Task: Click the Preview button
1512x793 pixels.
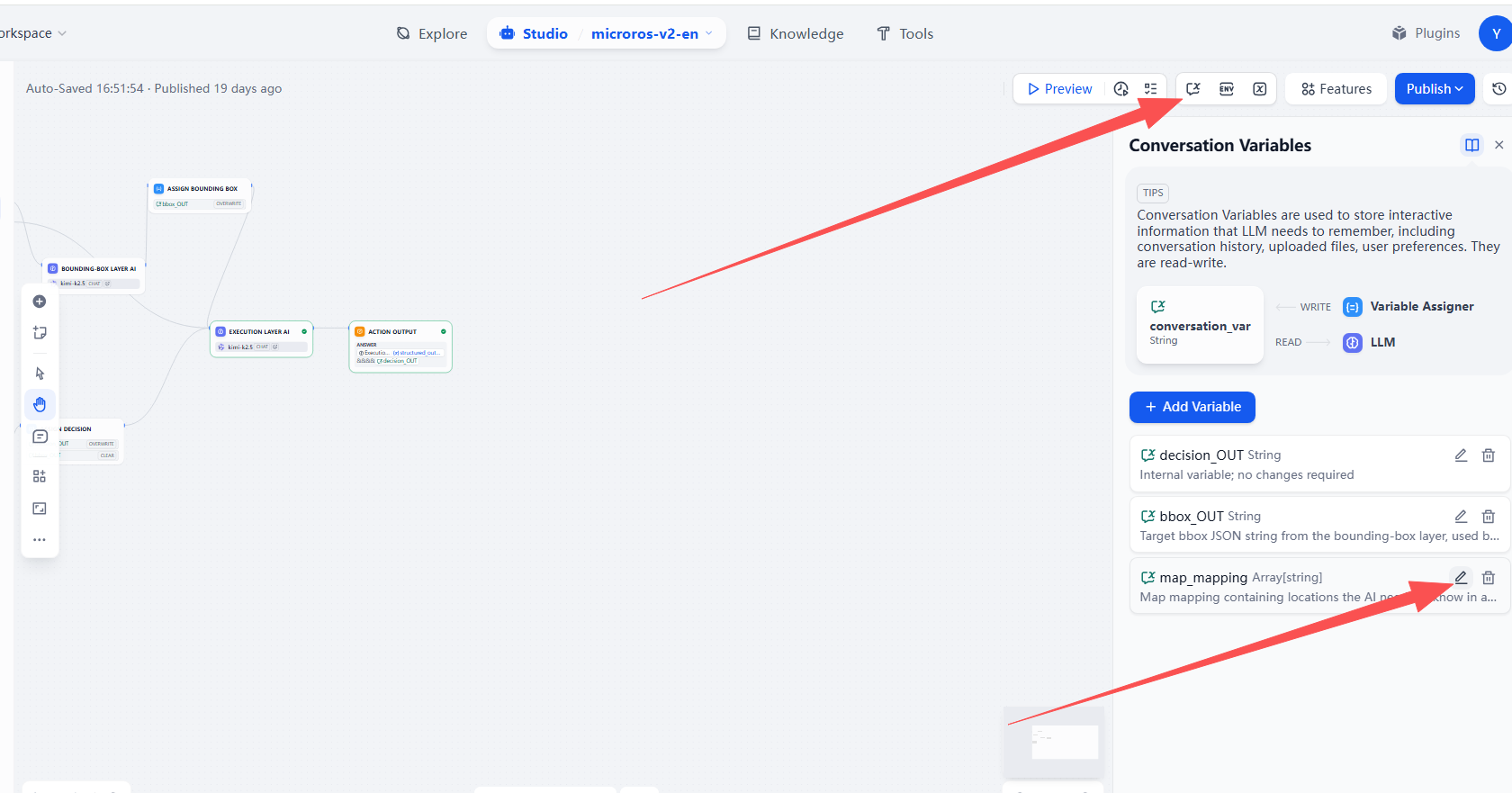Action: click(1059, 89)
